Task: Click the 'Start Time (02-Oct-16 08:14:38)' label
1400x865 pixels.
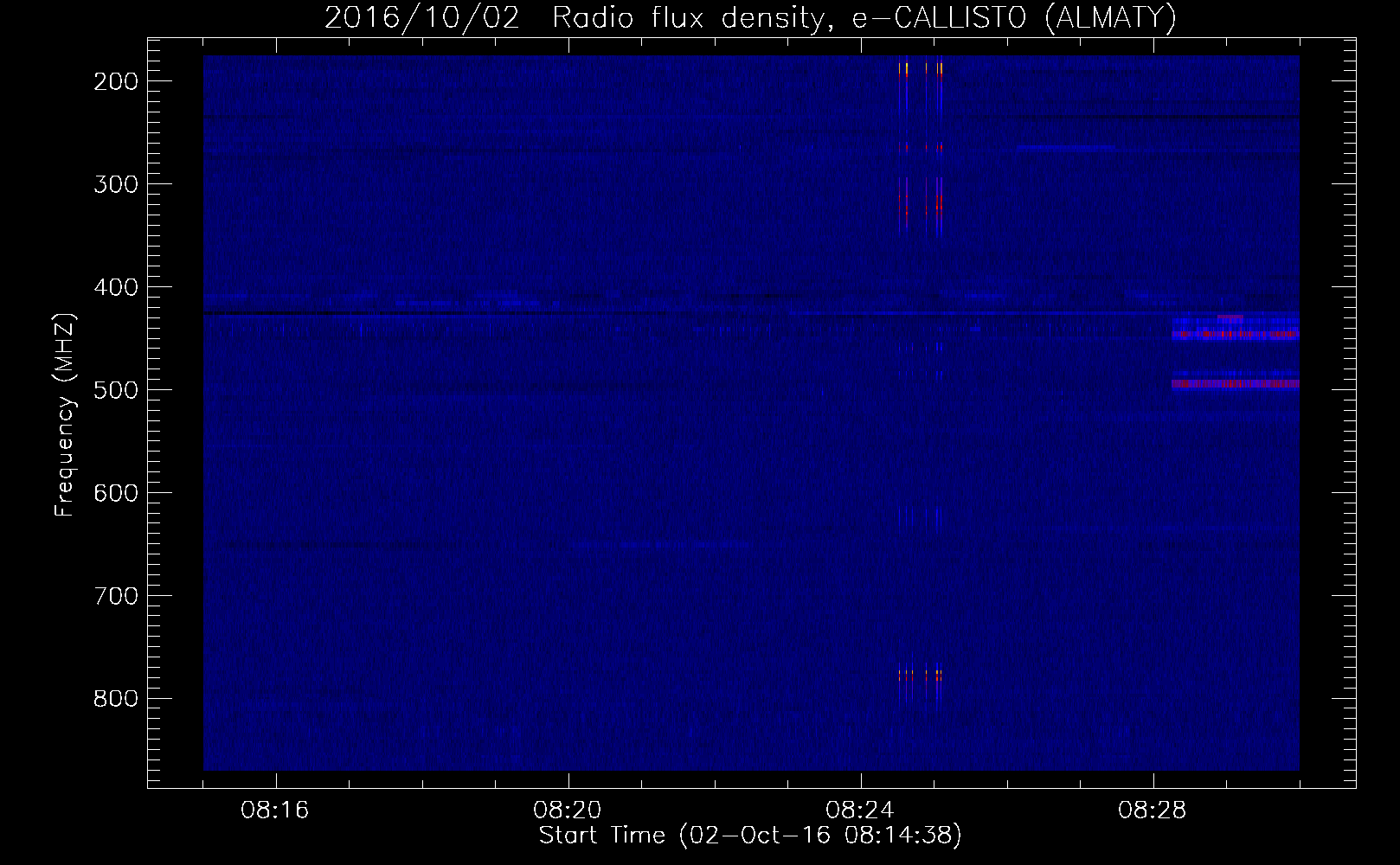Action: [x=750, y=836]
